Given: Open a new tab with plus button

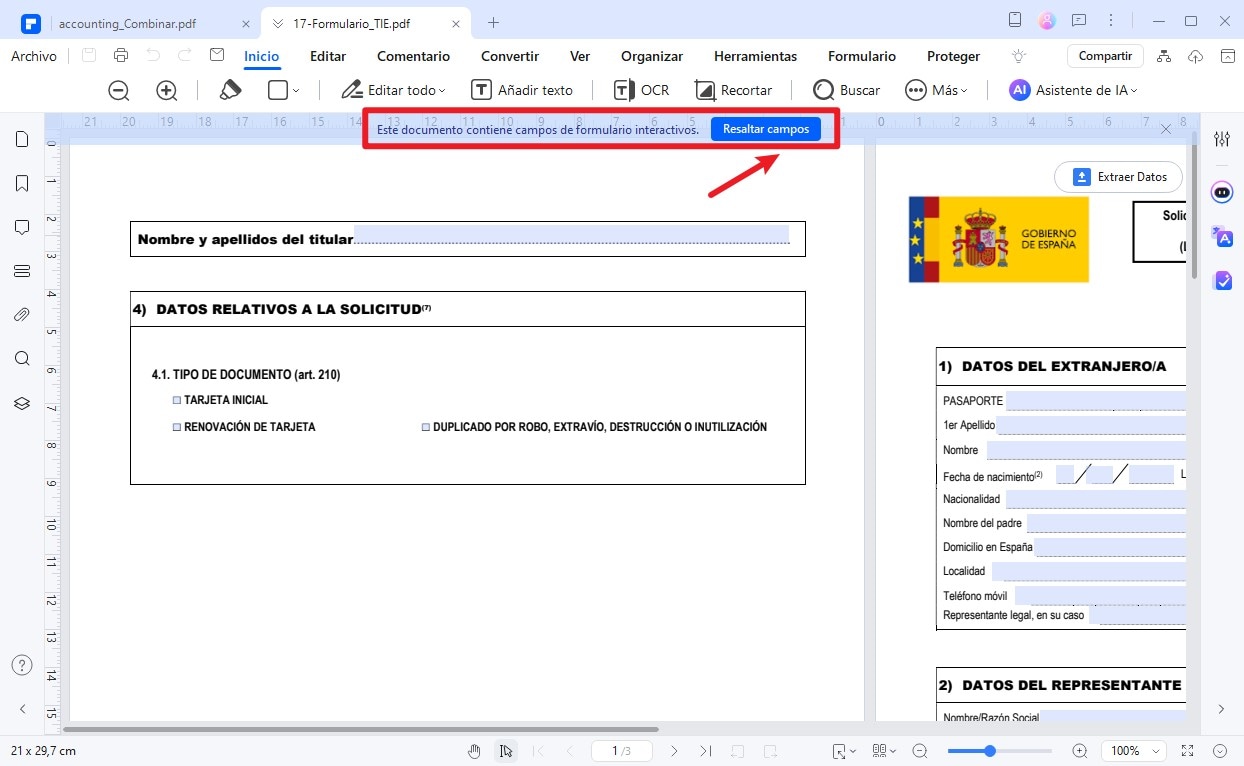Looking at the screenshot, I should coord(493,22).
